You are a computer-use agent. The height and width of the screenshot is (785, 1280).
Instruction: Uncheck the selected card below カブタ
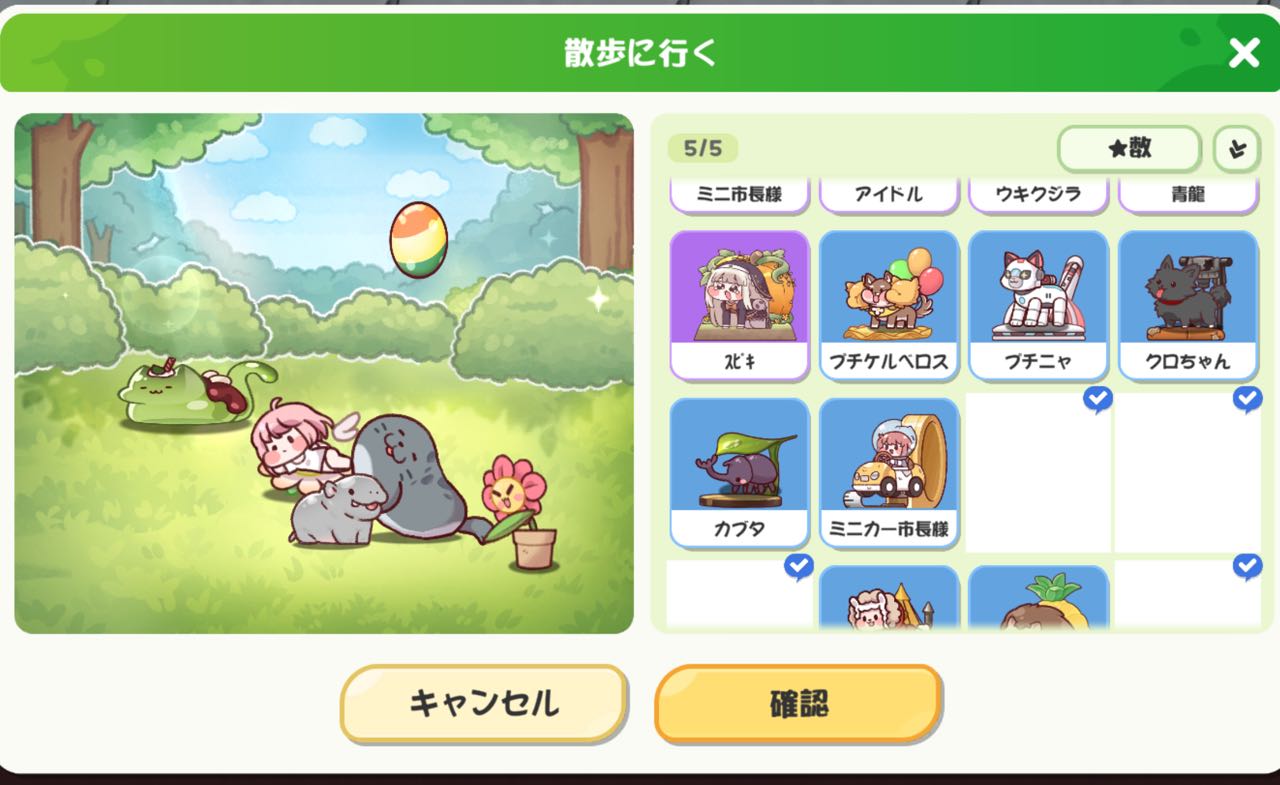[x=739, y=593]
